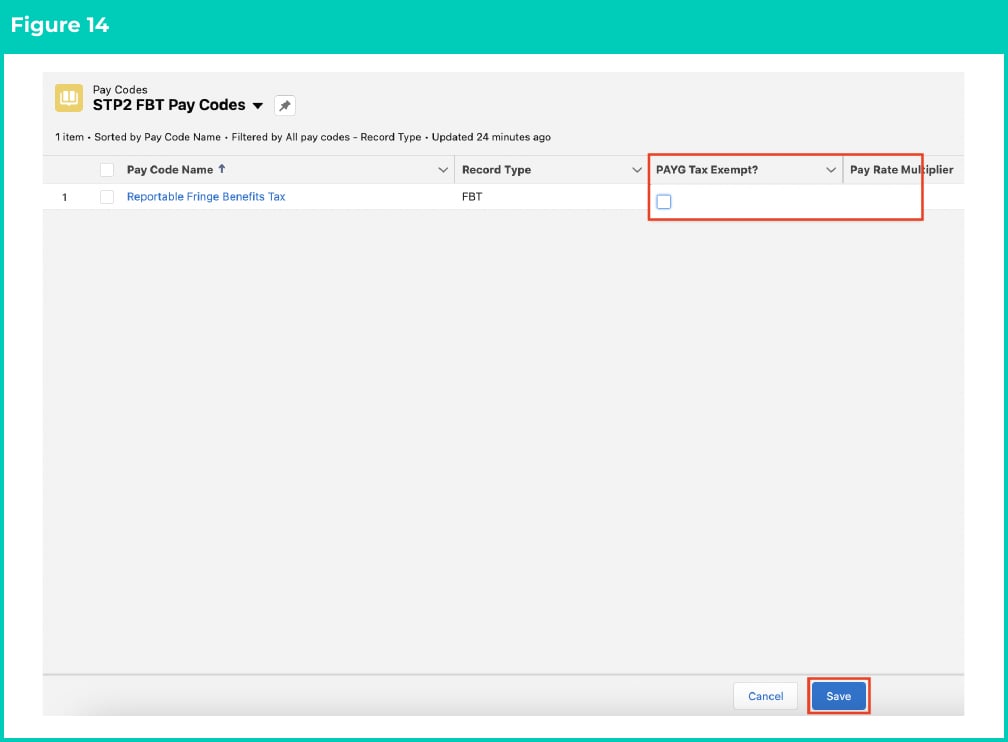Open the Record Type column actions chevron
Image resolution: width=1008 pixels, height=742 pixels.
point(636,170)
